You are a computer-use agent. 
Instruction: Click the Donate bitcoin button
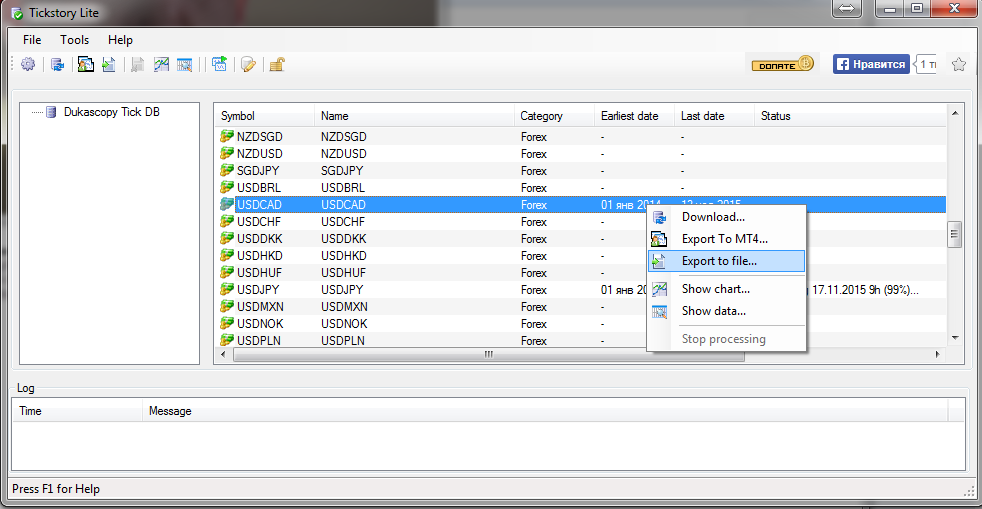pos(783,64)
